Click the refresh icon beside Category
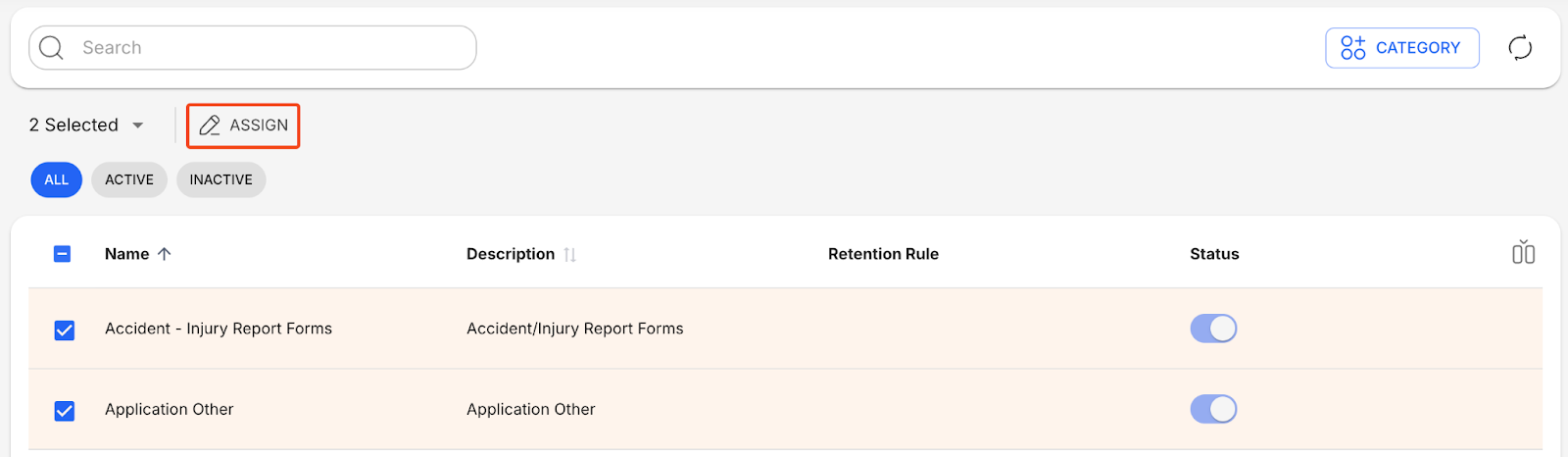Viewport: 1568px width, 457px height. 1520,48
